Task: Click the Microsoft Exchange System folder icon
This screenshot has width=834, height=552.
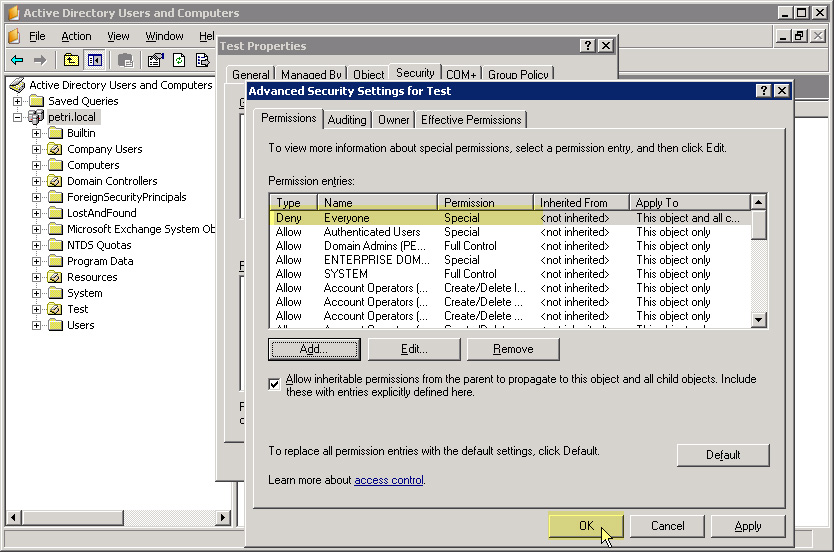Action: (55, 229)
